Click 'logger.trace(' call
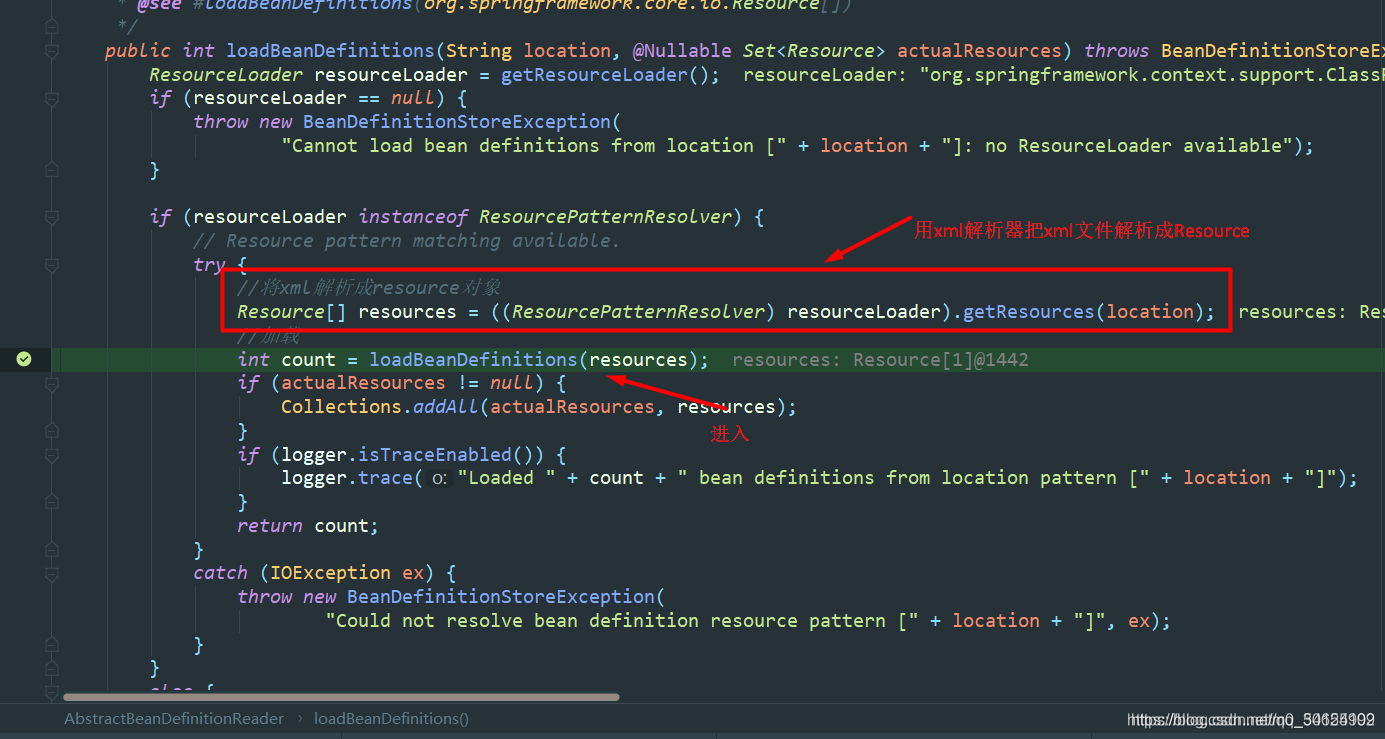The width and height of the screenshot is (1385, 739). tap(352, 478)
